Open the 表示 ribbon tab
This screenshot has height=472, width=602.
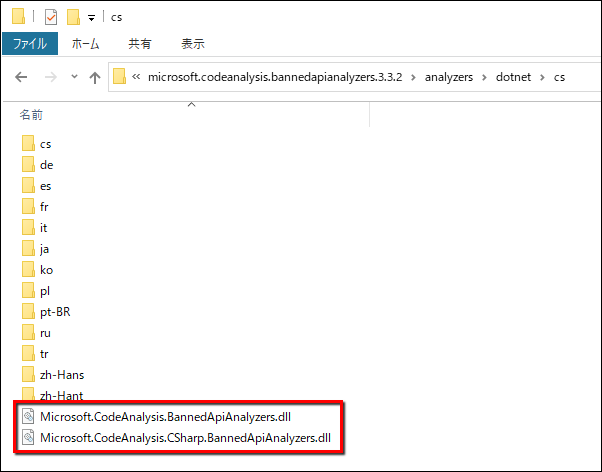click(x=193, y=44)
